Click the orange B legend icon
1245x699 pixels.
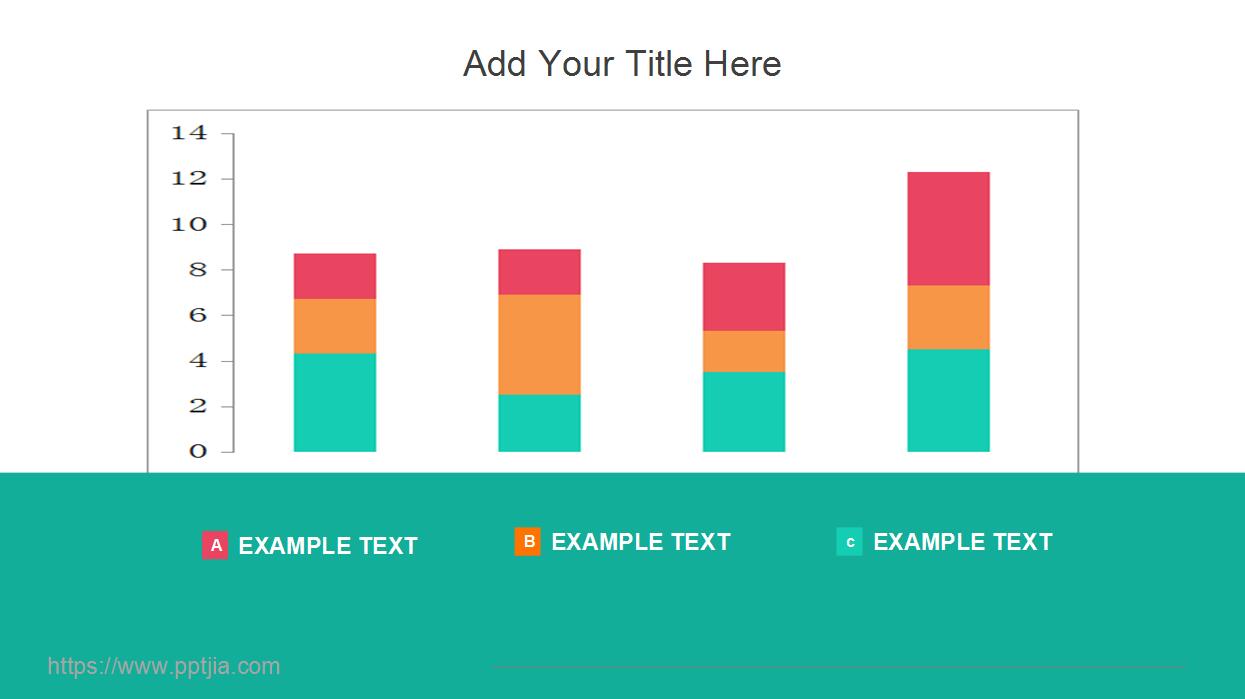pyautogui.click(x=528, y=542)
